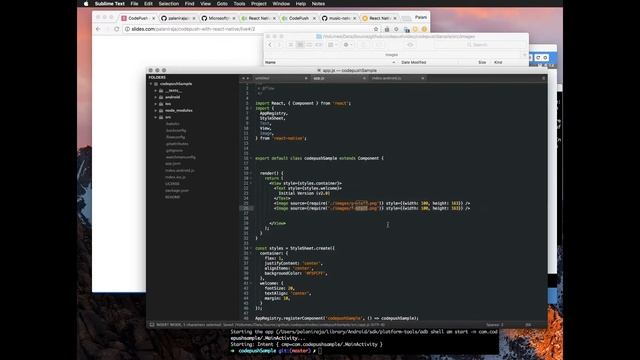Open package.json in the sidebar
Viewport: 640px width, 360px height.
177,190
